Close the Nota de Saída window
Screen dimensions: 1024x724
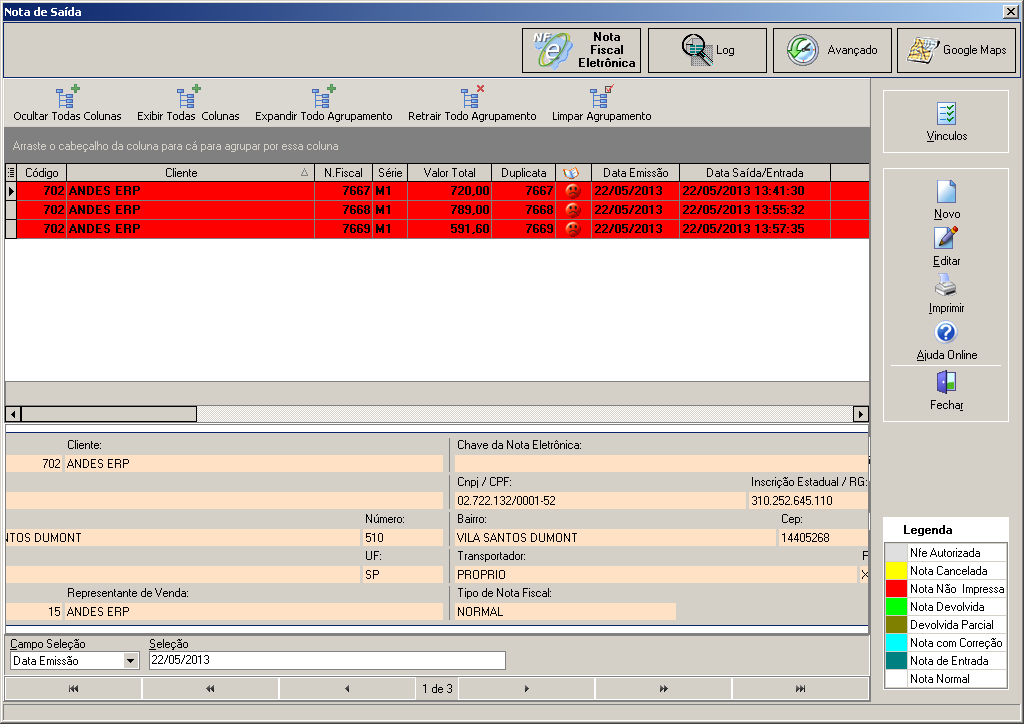click(1010, 11)
